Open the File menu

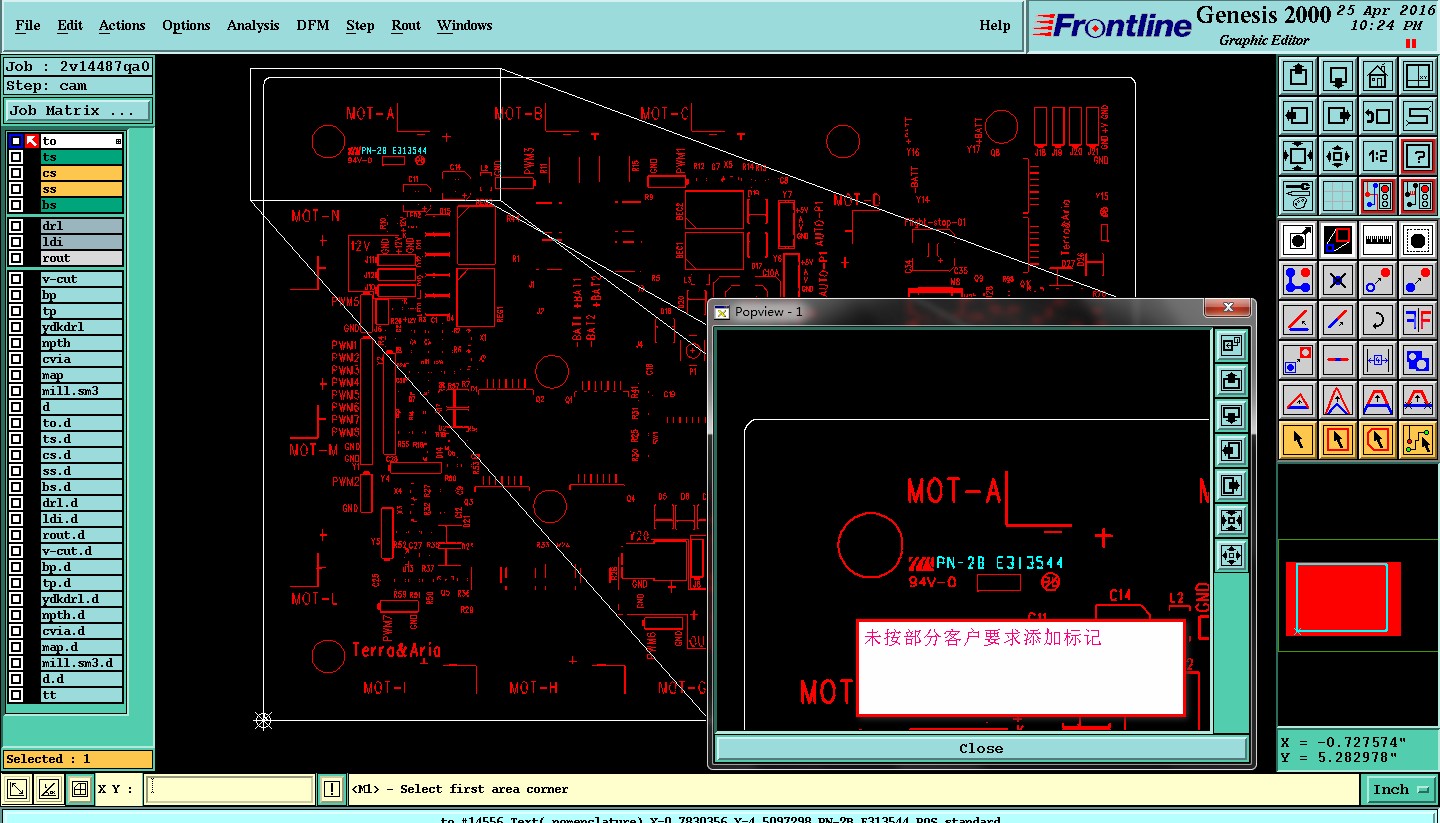pos(28,25)
